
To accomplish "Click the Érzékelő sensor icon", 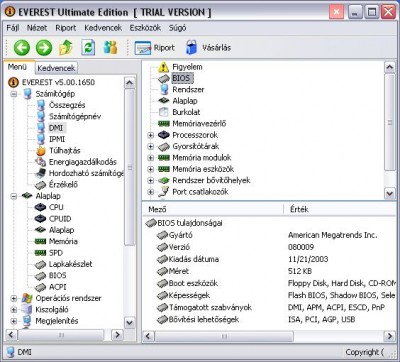I will pos(41,185).
